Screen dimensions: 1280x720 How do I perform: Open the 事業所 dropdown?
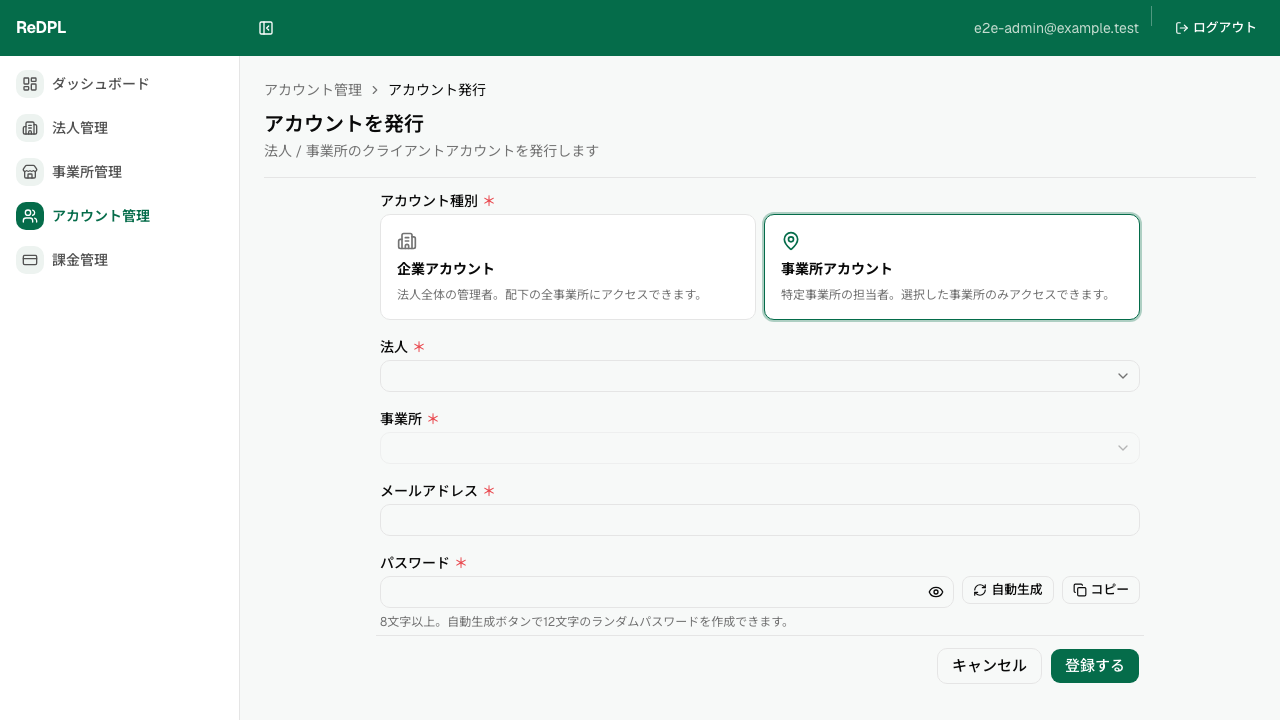(x=760, y=448)
